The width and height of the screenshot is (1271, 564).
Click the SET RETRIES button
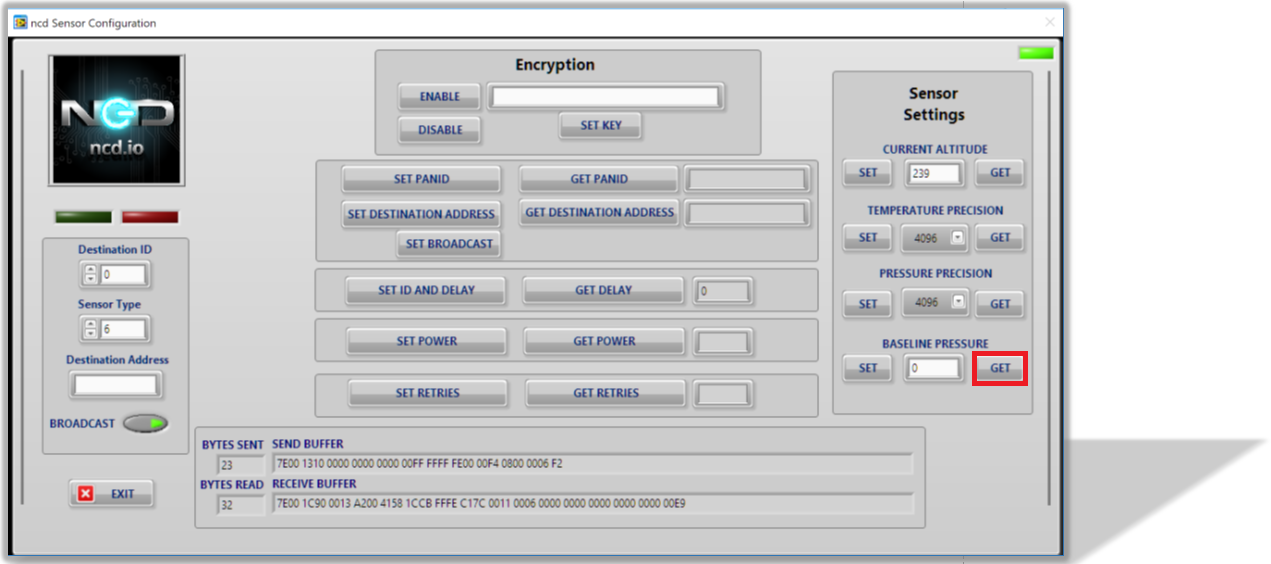(427, 394)
